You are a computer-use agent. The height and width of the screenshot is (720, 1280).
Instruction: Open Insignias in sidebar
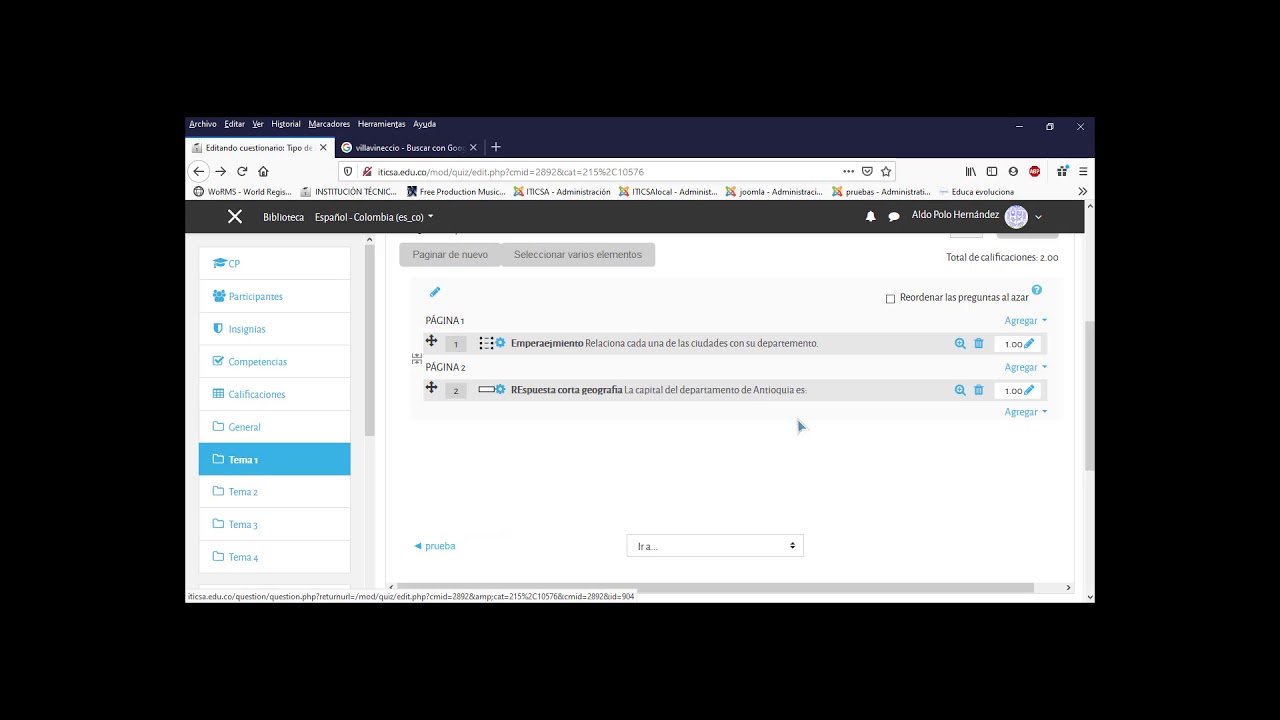coord(274,329)
